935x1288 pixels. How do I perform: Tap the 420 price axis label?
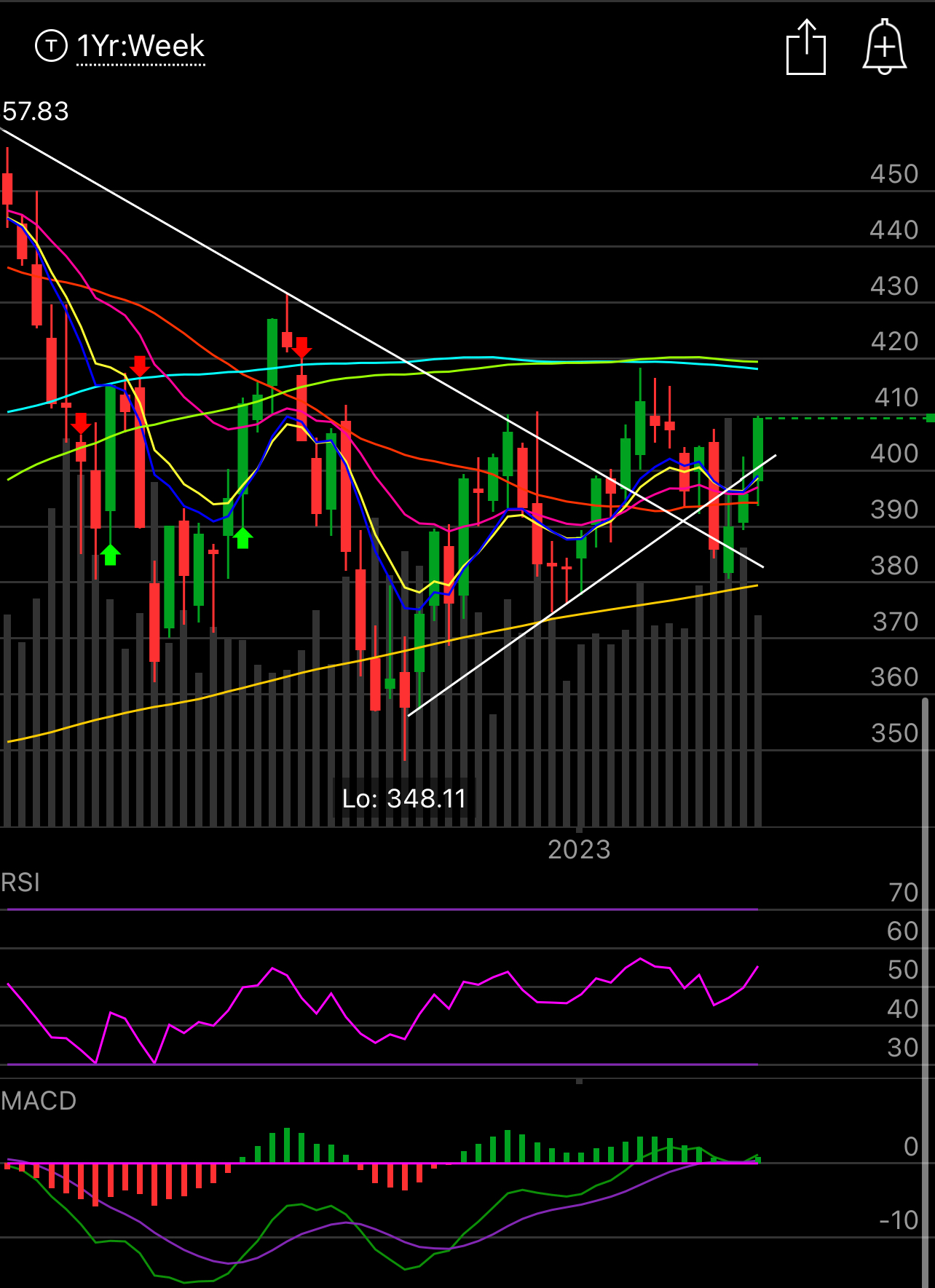click(x=894, y=341)
